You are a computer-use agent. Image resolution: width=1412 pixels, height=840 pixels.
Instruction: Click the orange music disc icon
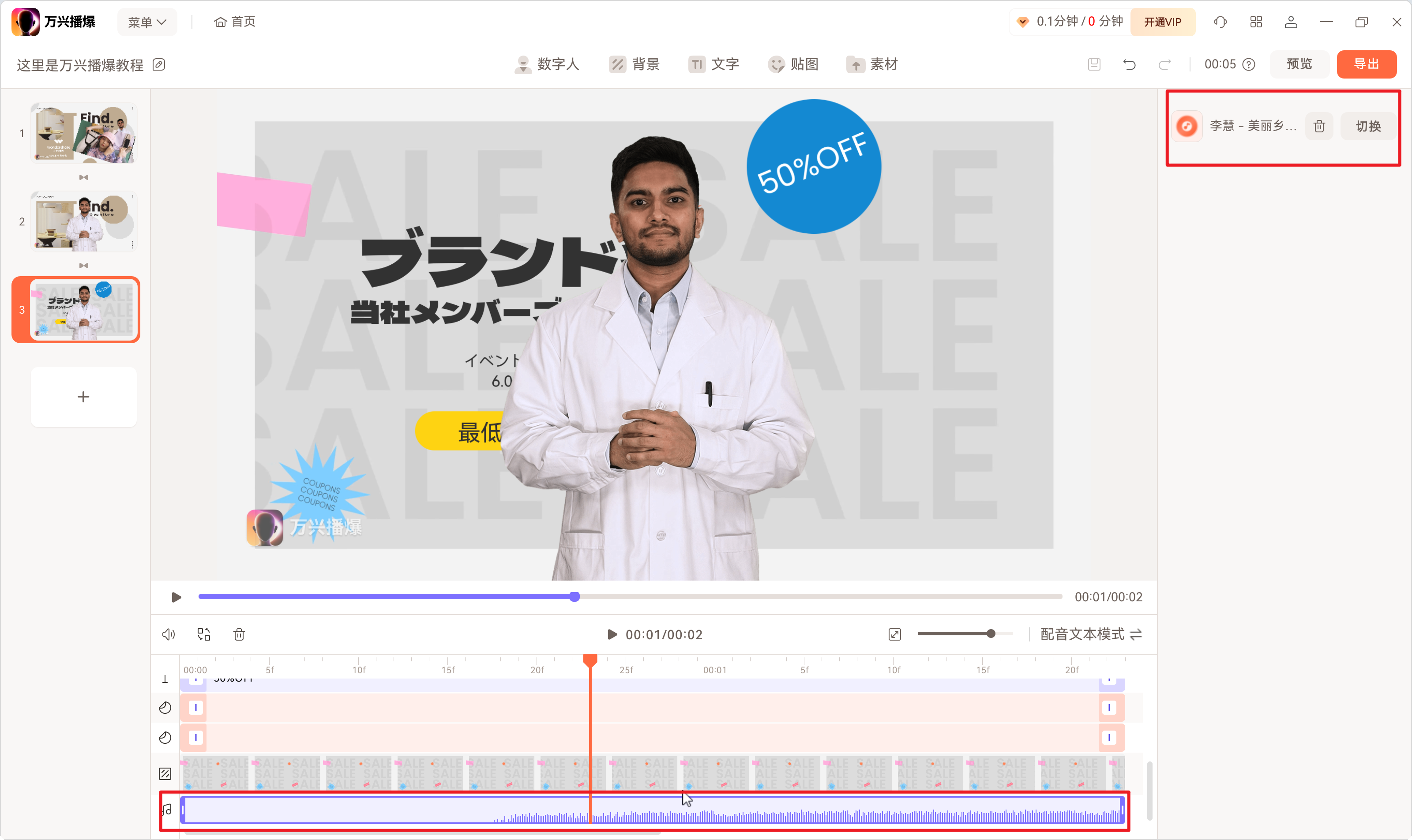coord(1187,126)
